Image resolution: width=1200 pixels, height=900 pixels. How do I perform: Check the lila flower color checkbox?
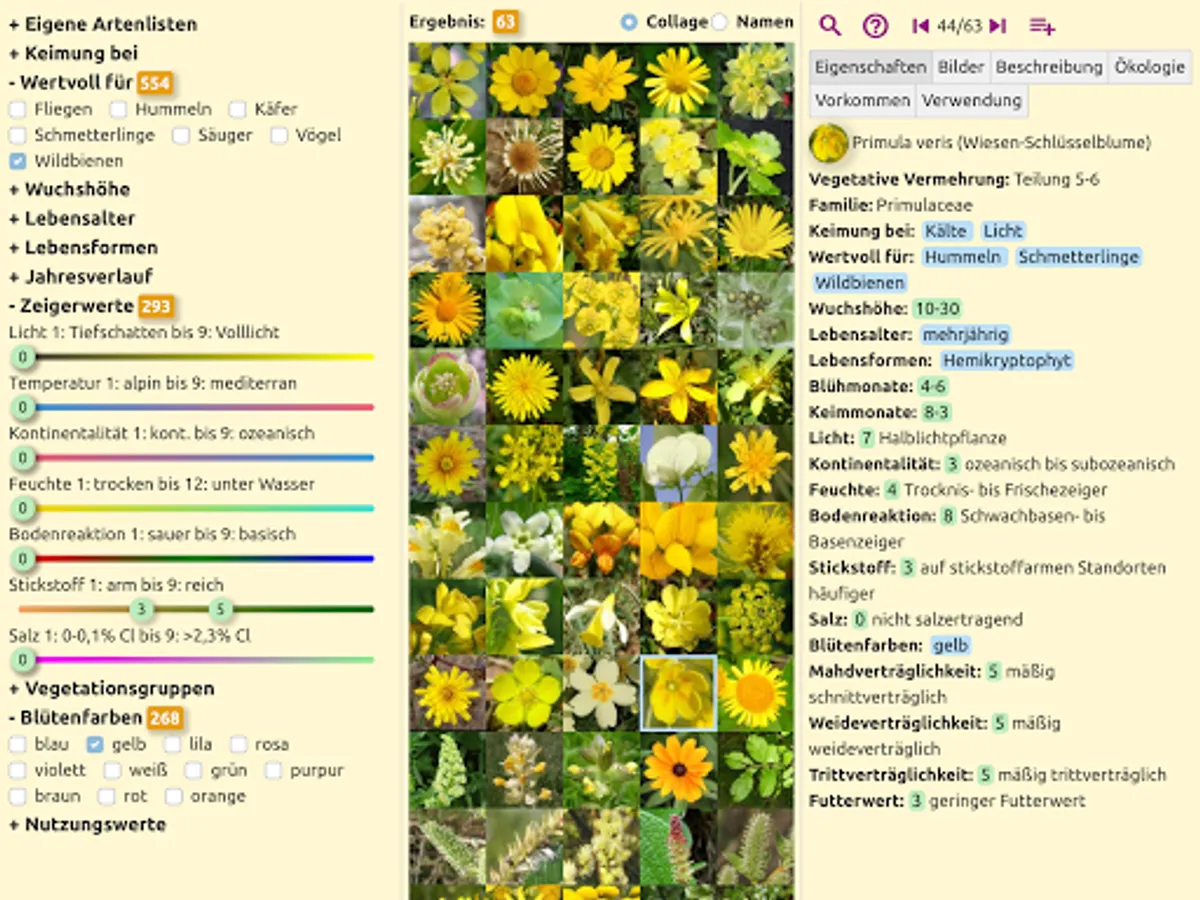173,744
